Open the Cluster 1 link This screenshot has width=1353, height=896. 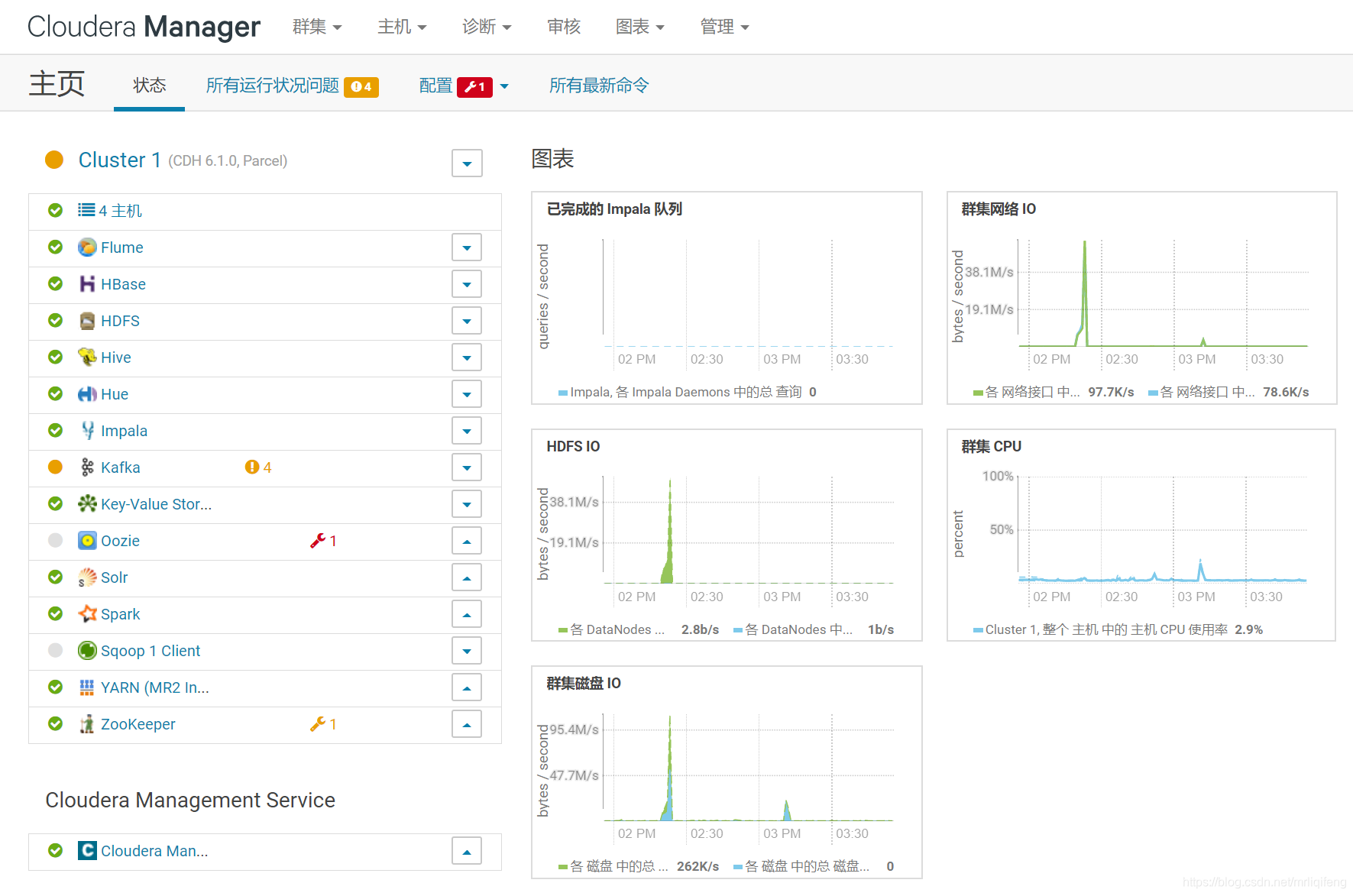tap(120, 160)
